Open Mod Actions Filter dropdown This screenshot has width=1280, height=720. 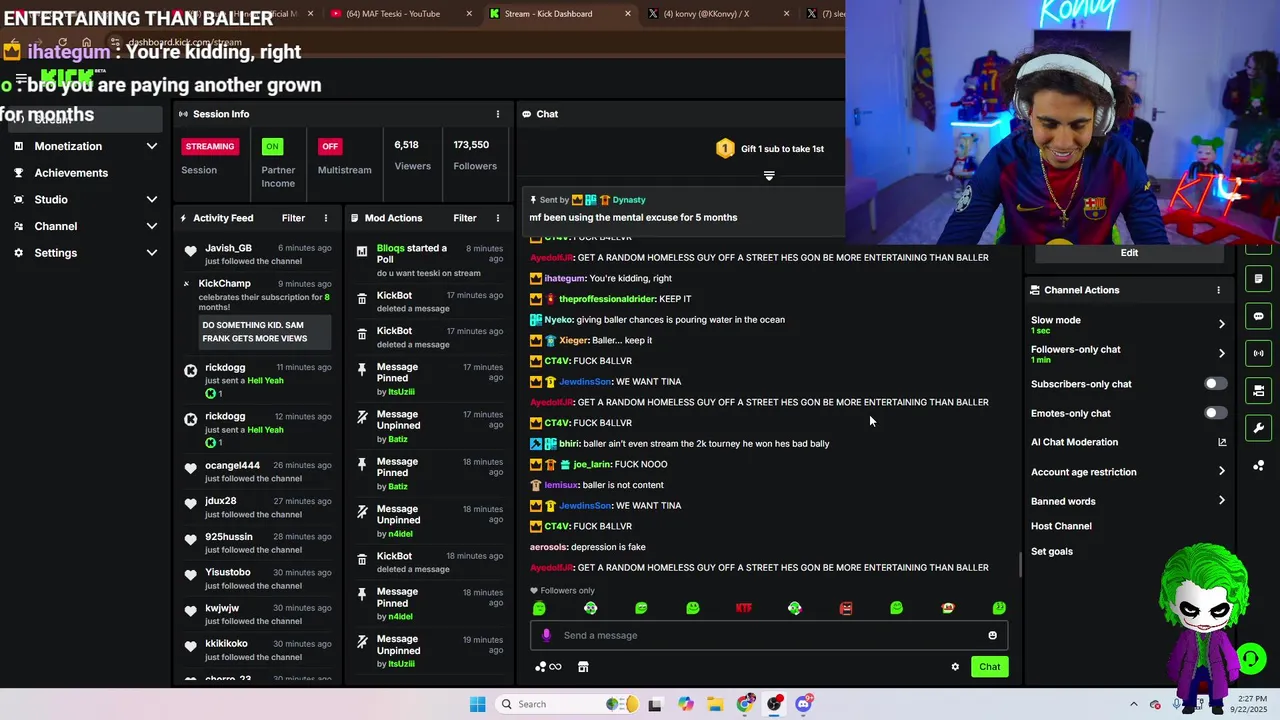click(x=465, y=218)
